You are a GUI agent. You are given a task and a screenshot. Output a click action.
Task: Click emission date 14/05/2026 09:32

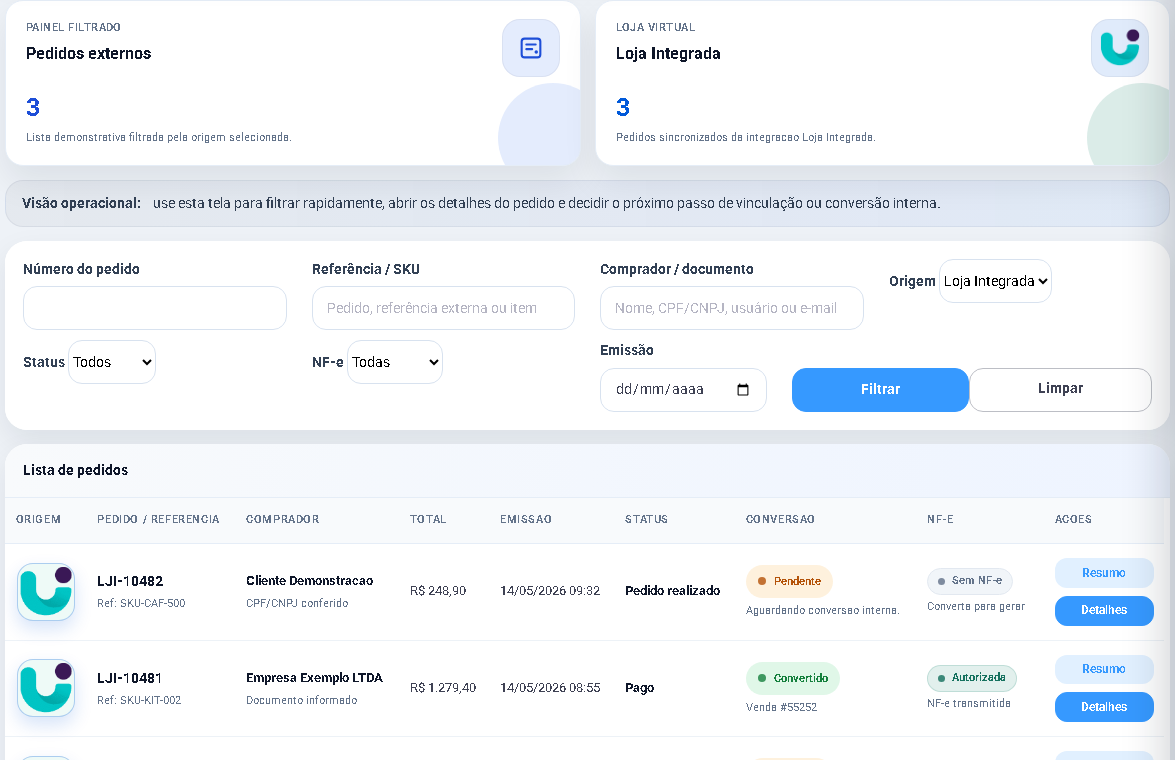(x=550, y=591)
